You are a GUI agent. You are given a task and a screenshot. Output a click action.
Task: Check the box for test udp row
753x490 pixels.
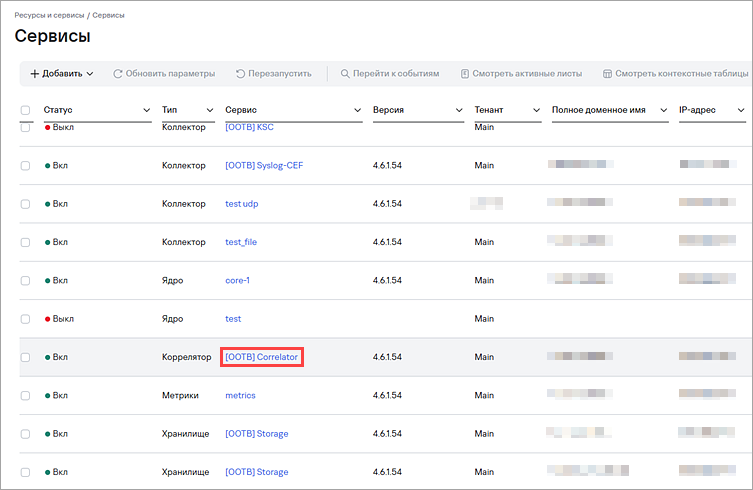point(25,204)
